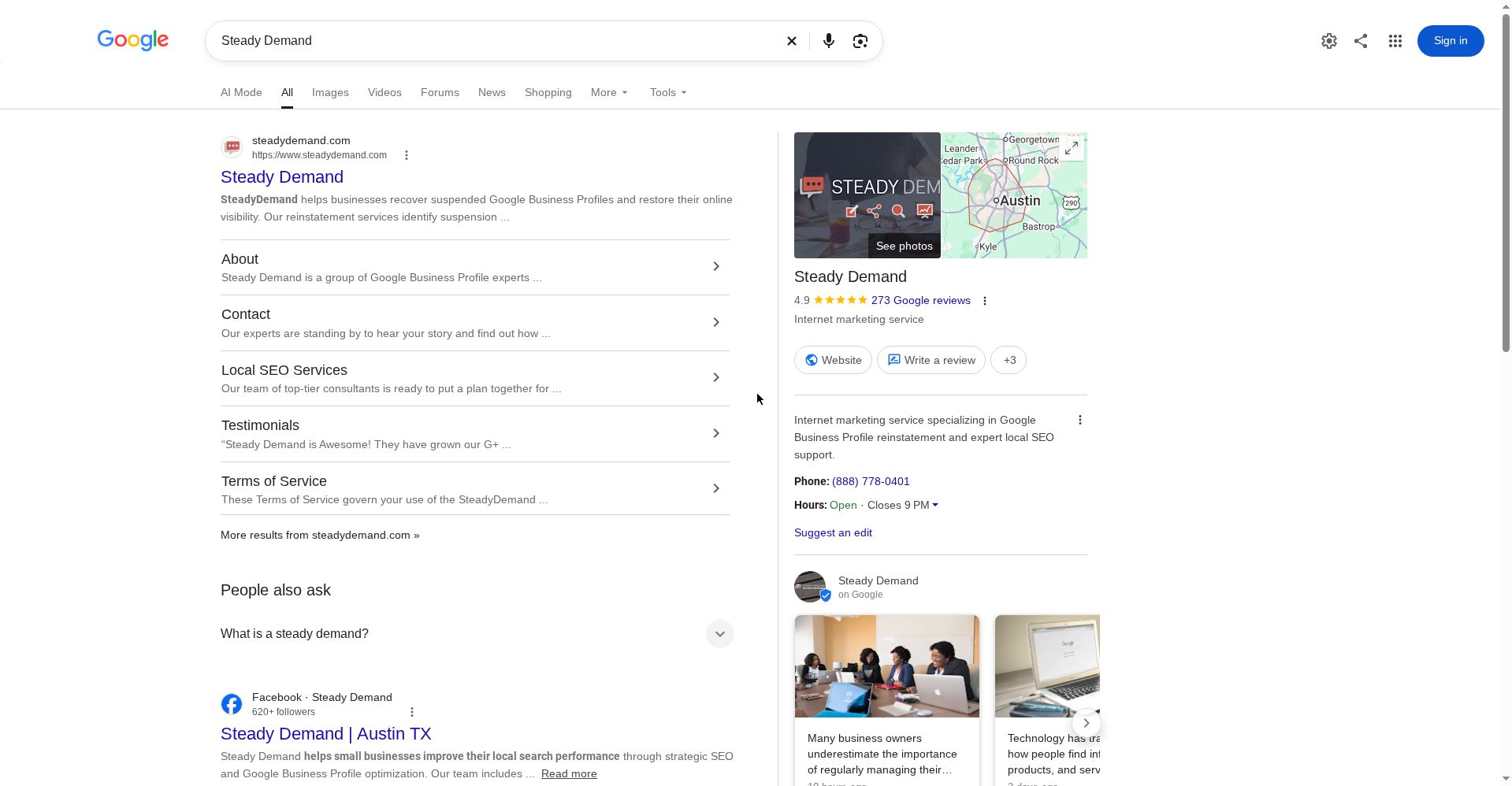Open Google Lens image search
The width and height of the screenshot is (1512, 786).
(x=860, y=41)
